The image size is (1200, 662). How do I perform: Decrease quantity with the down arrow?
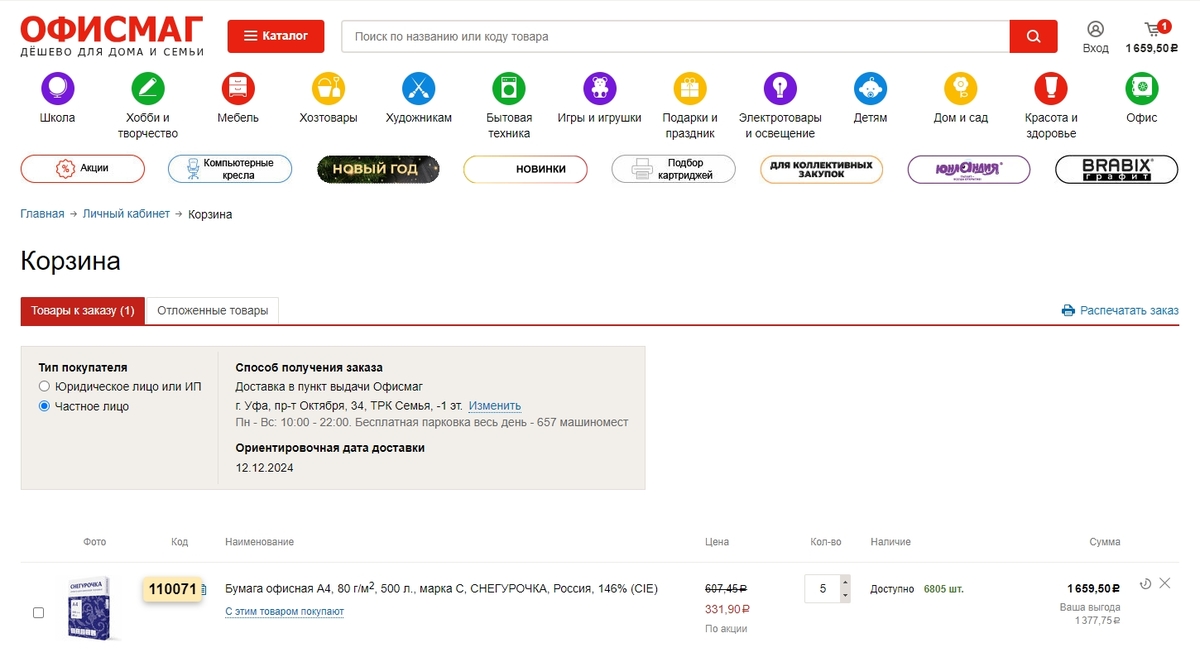[x=845, y=596]
